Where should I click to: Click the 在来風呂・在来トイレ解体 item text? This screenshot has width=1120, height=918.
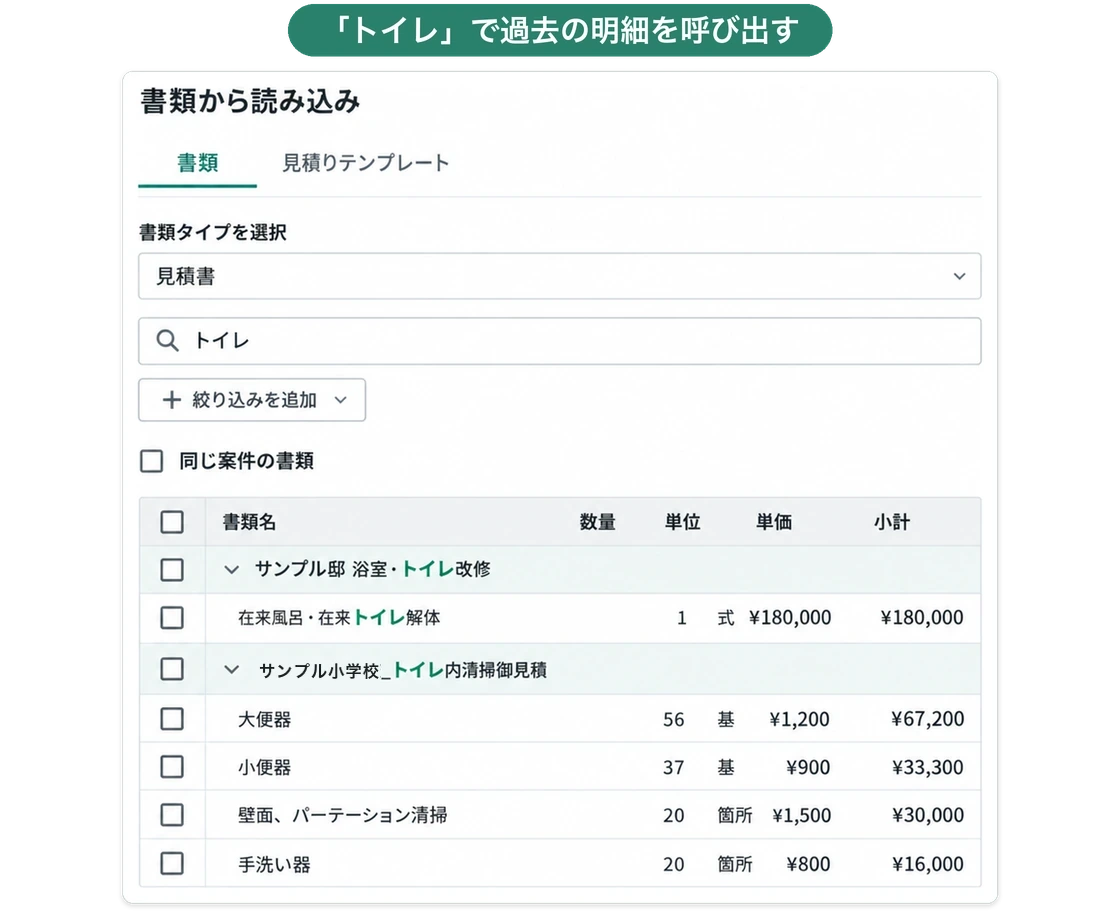coord(339,618)
